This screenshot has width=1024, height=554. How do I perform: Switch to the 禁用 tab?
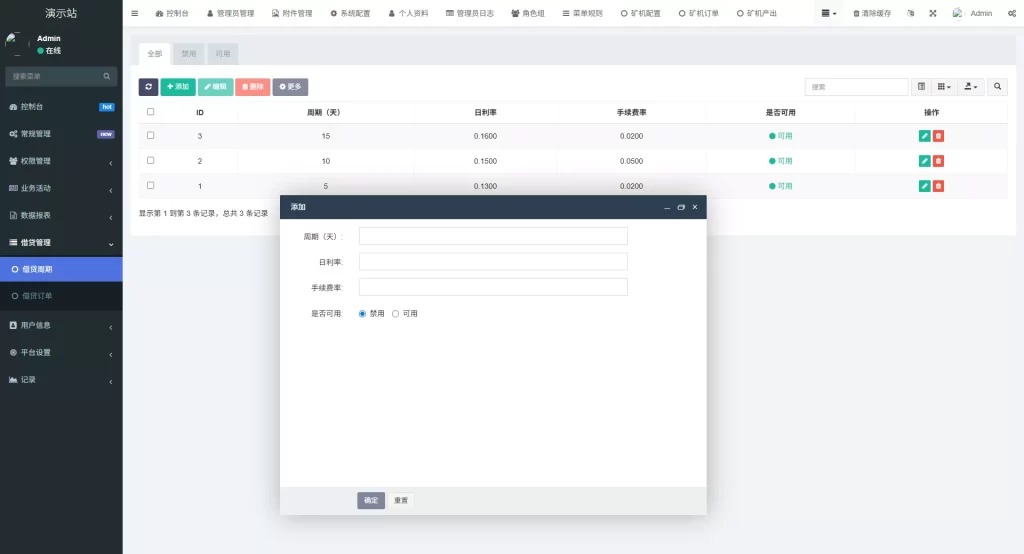[189, 54]
